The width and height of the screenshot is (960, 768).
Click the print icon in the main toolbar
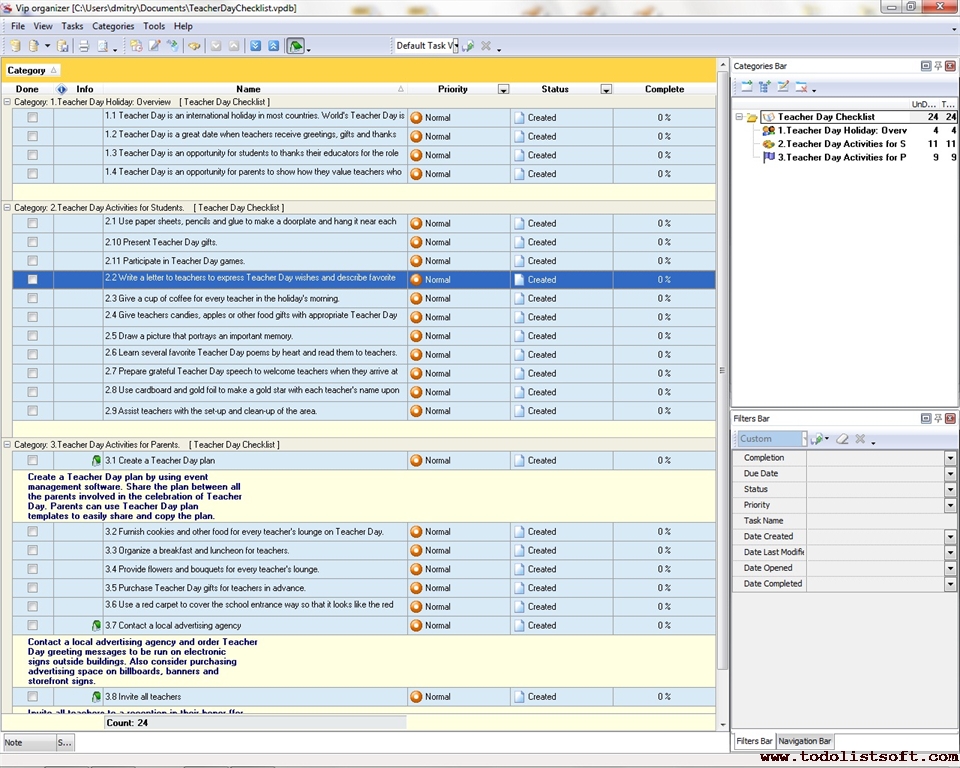click(x=84, y=46)
